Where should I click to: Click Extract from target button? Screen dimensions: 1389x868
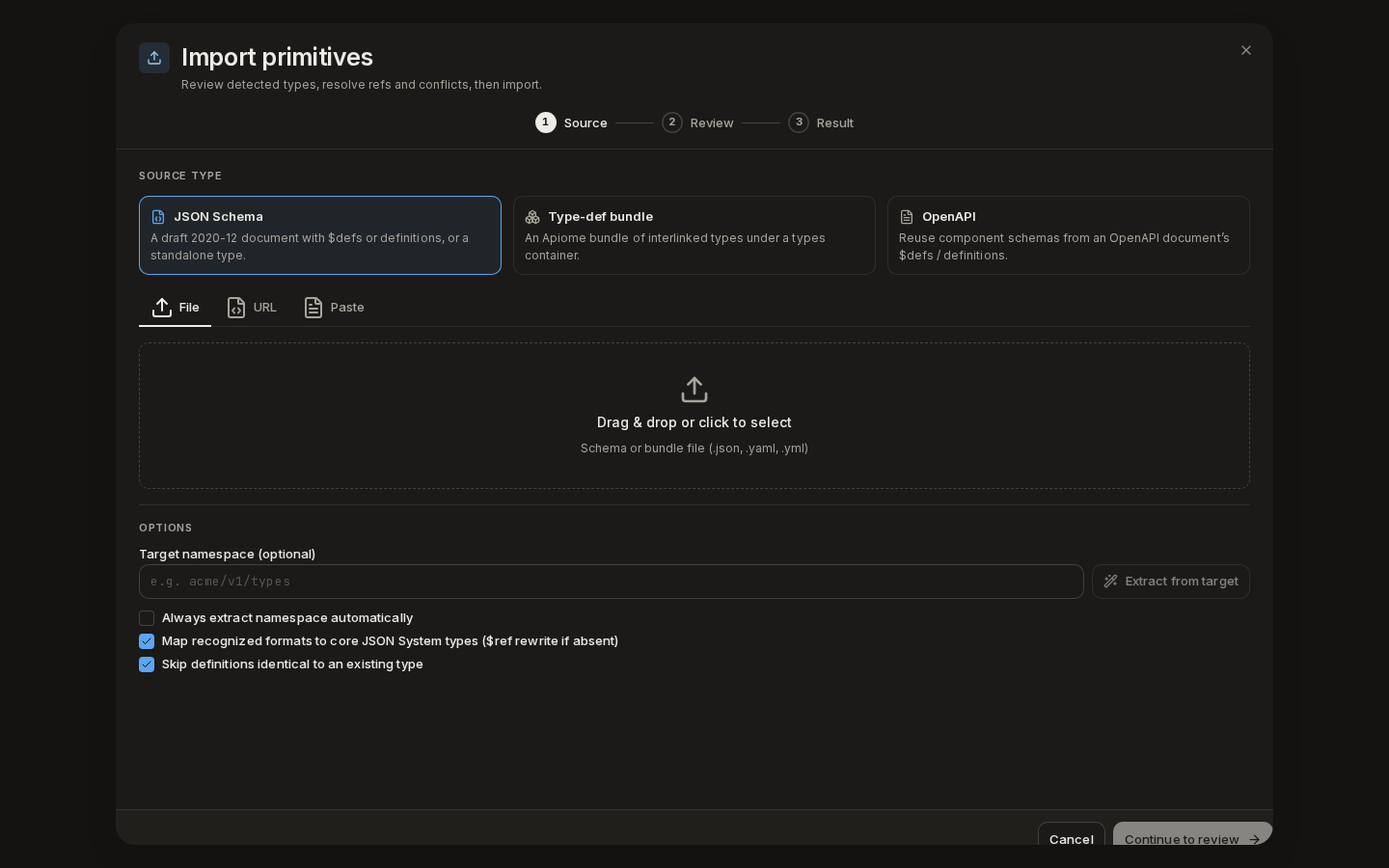pyautogui.click(x=1171, y=582)
